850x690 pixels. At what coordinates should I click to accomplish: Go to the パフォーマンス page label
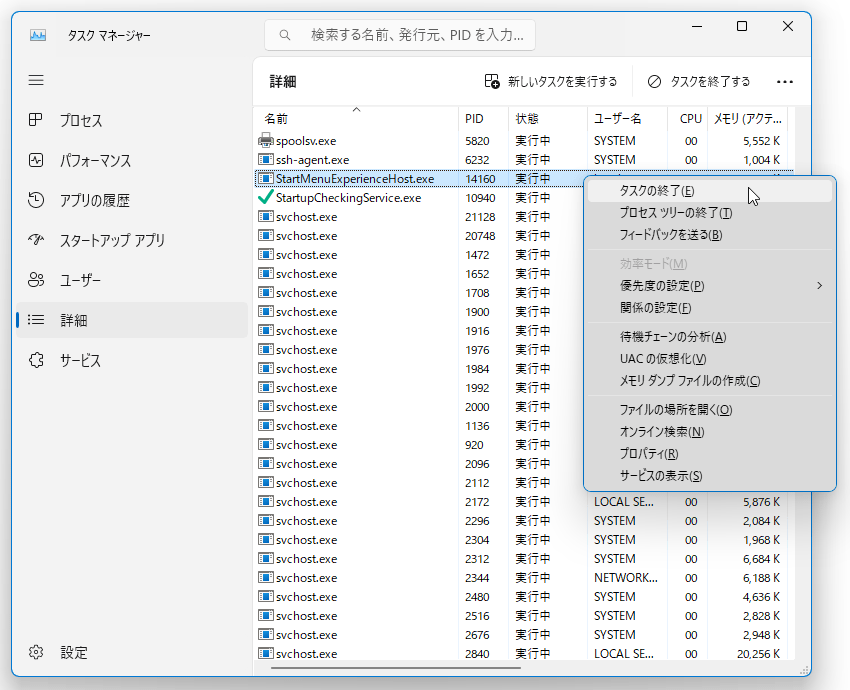point(95,160)
